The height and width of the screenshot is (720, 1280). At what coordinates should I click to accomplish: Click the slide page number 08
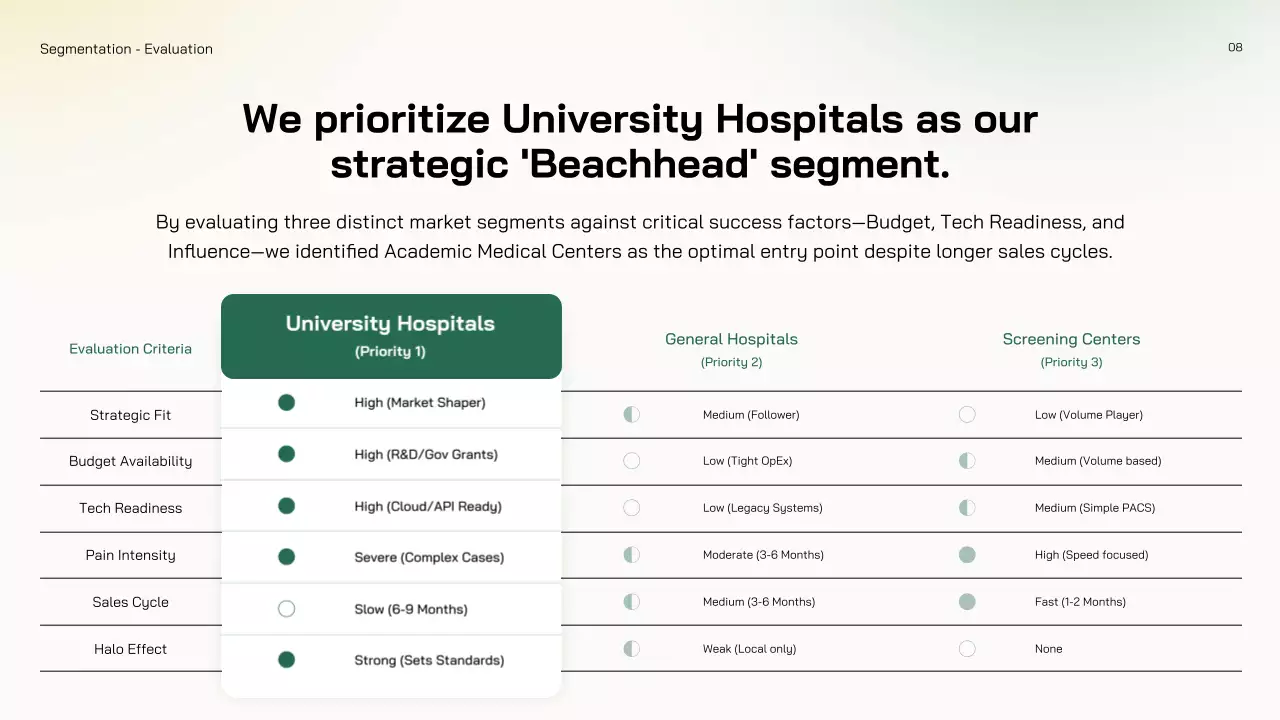[x=1235, y=47]
